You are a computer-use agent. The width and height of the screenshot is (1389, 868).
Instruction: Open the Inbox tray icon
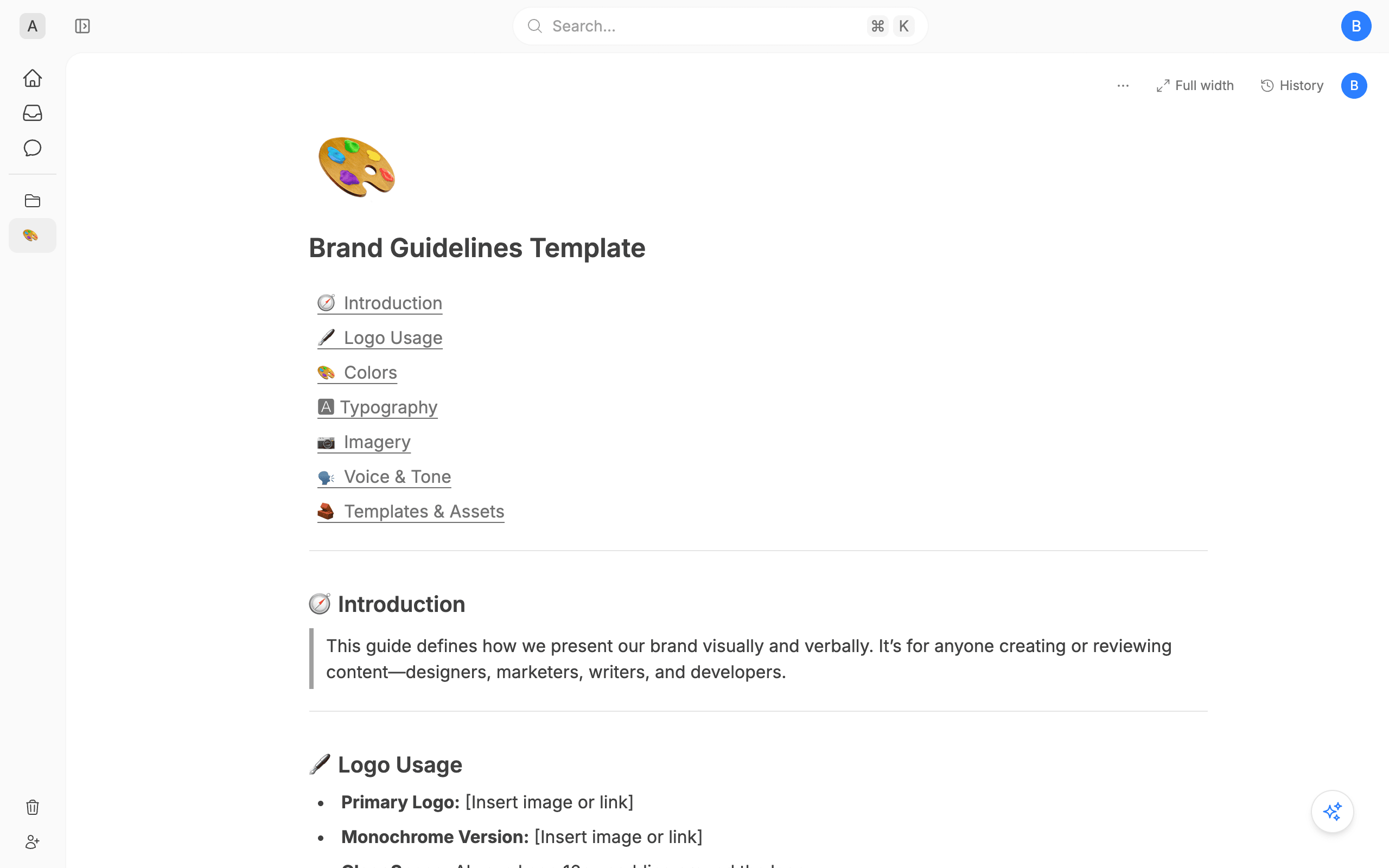[32, 113]
